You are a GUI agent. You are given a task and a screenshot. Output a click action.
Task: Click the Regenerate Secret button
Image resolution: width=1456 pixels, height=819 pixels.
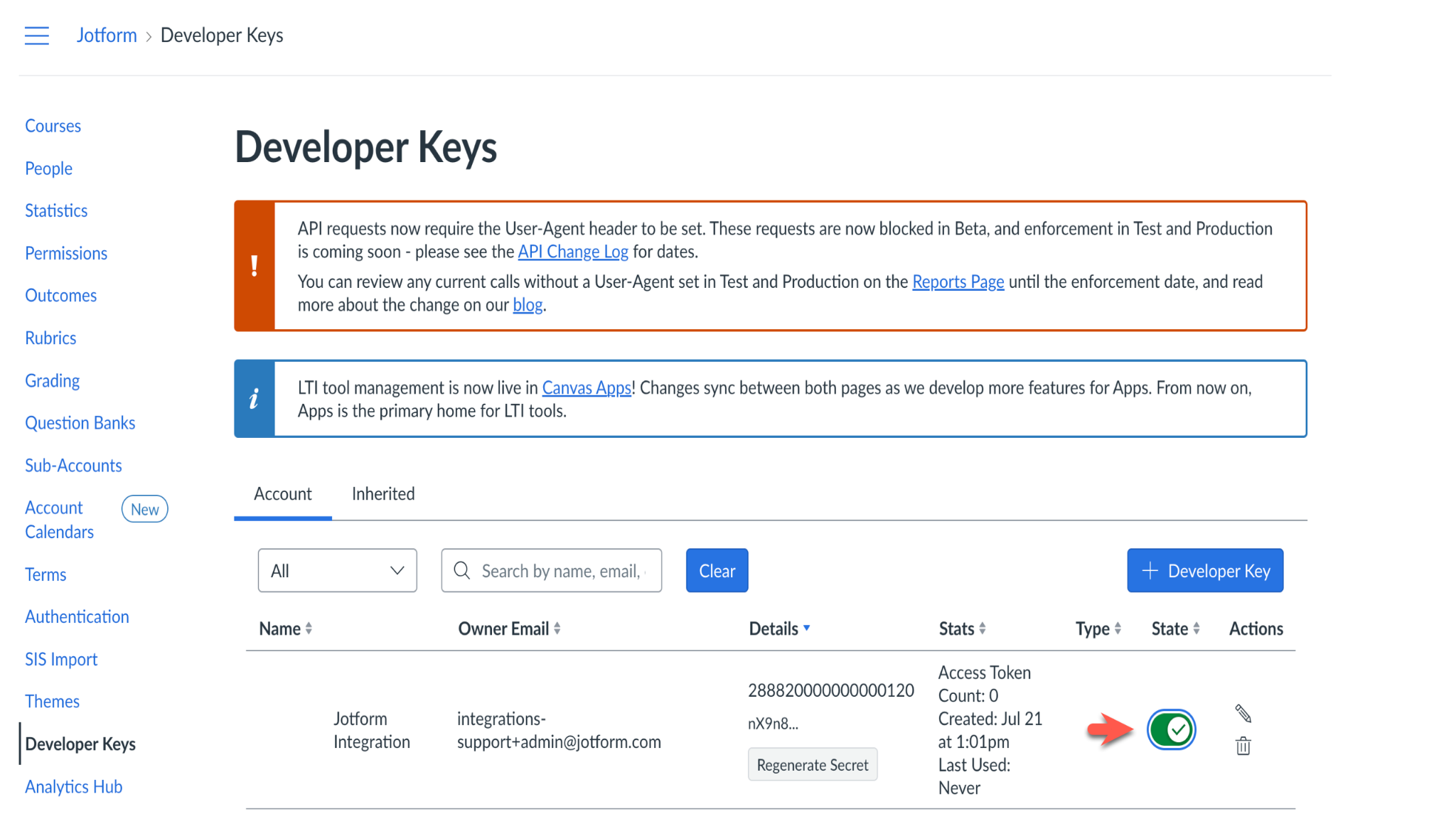(x=813, y=765)
